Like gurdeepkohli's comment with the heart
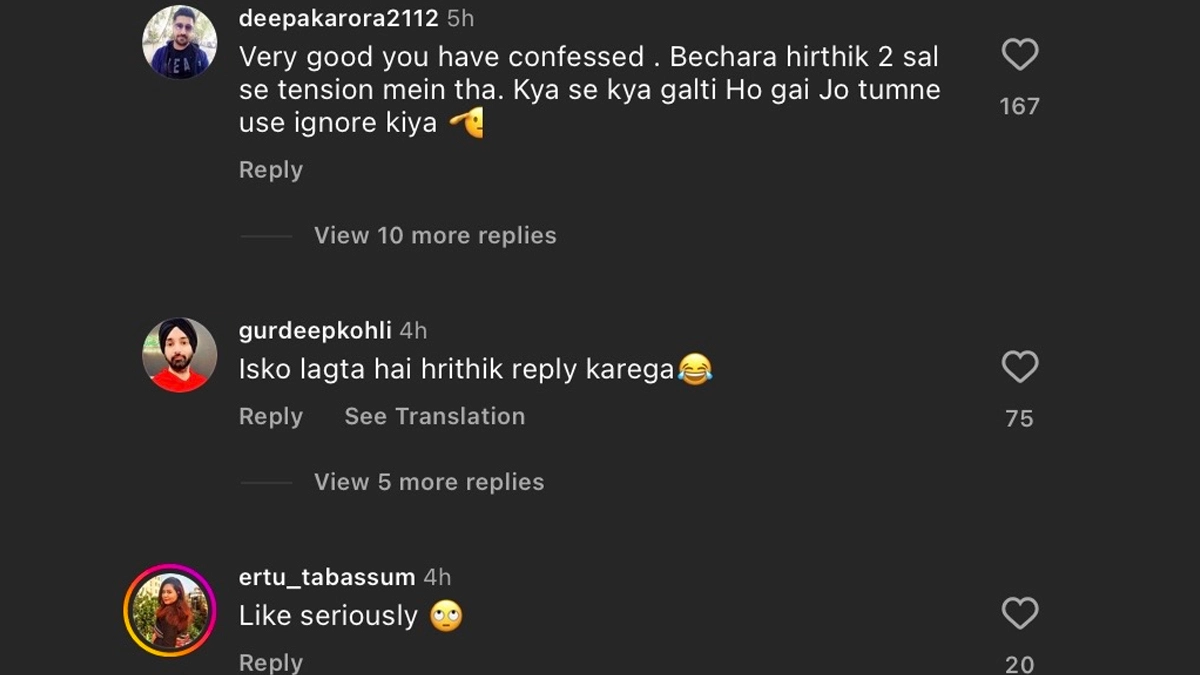This screenshot has height=675, width=1200. pyautogui.click(x=1019, y=368)
